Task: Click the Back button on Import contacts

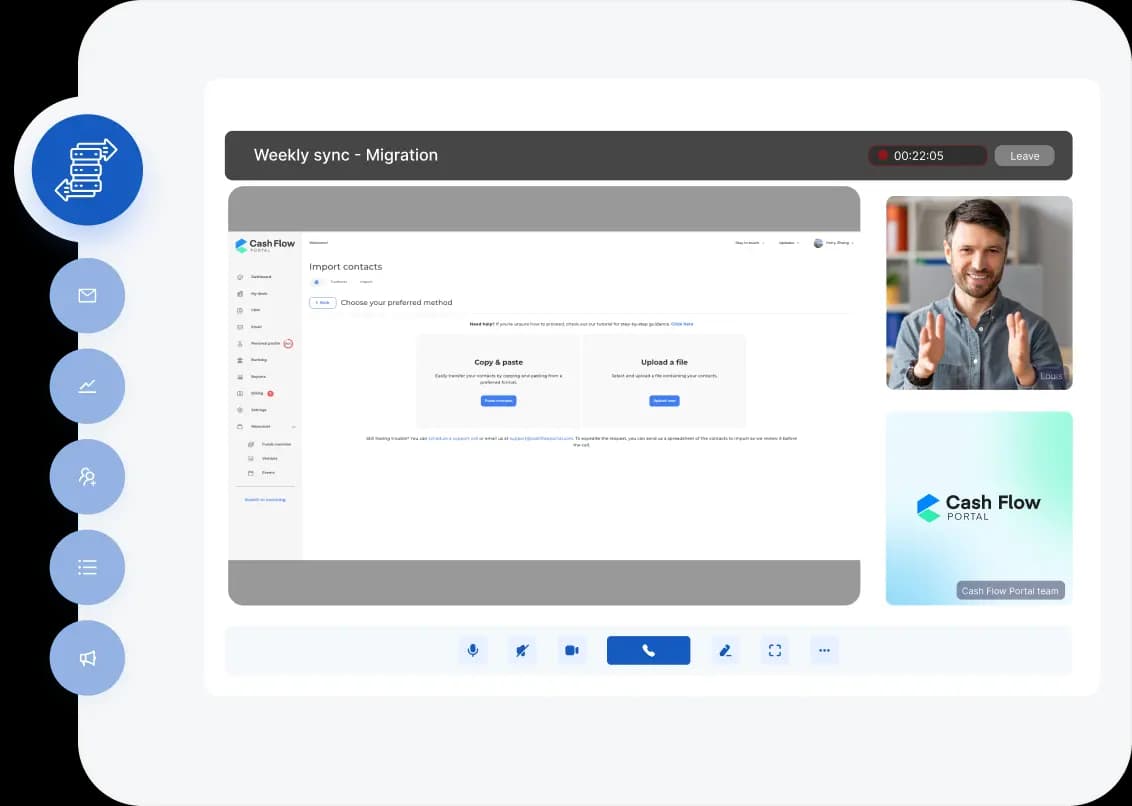Action: 322,302
